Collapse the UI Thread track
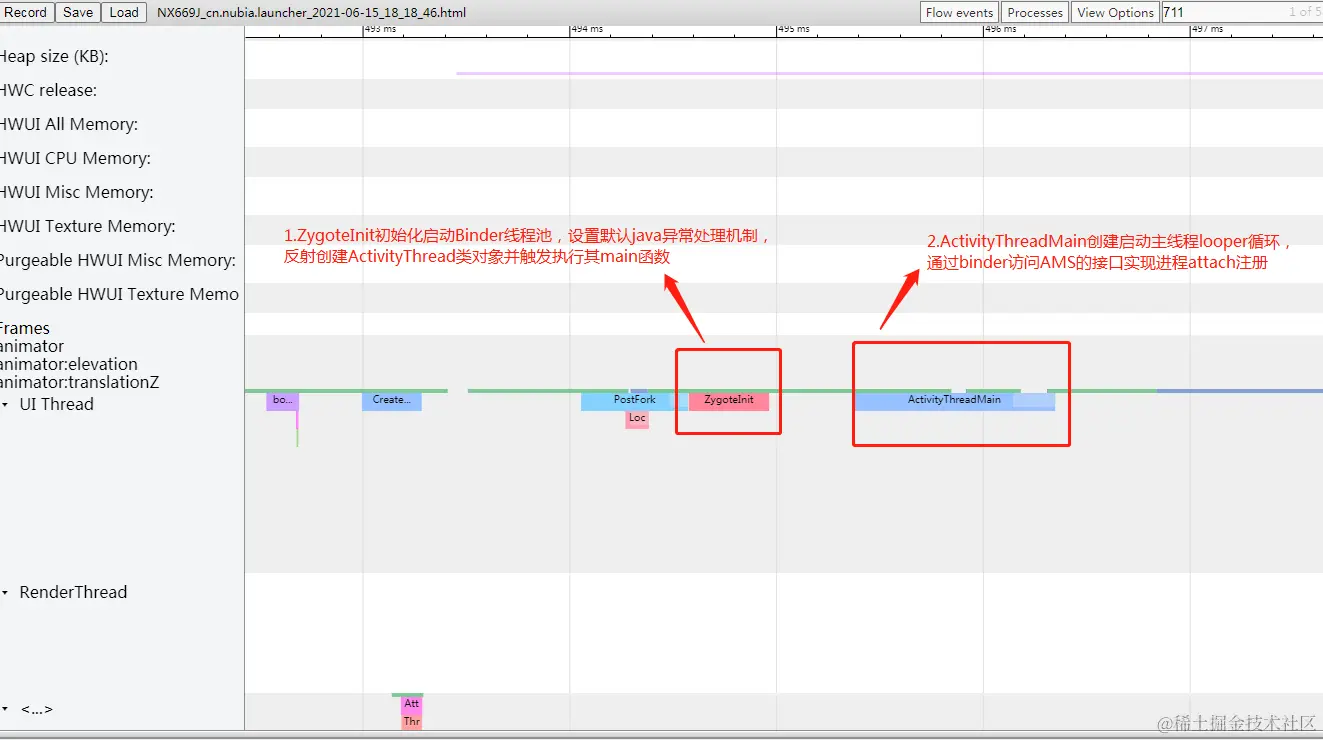Image resolution: width=1323 pixels, height=740 pixels. click(6, 405)
